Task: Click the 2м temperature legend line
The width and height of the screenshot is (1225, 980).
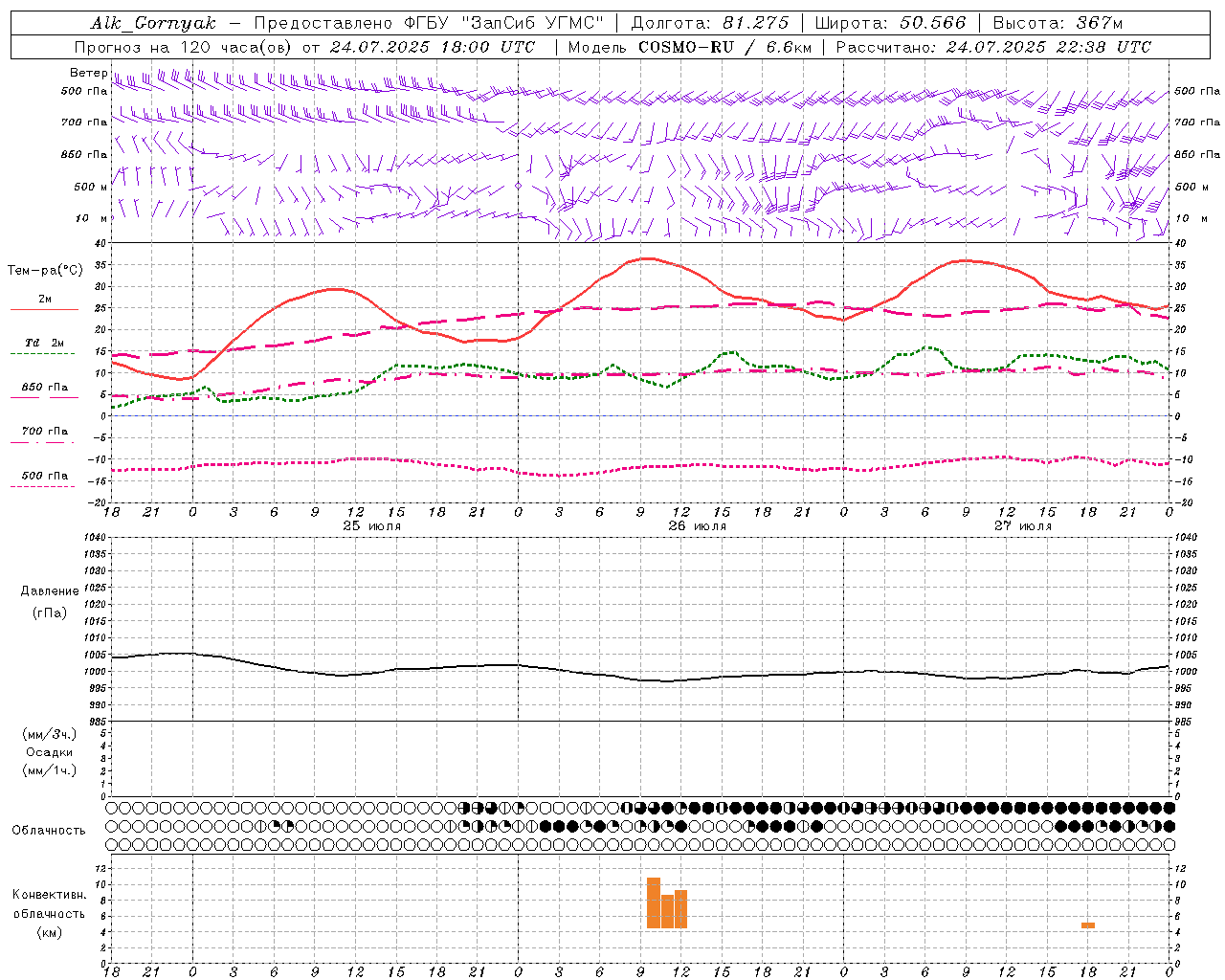Action: click(44, 309)
